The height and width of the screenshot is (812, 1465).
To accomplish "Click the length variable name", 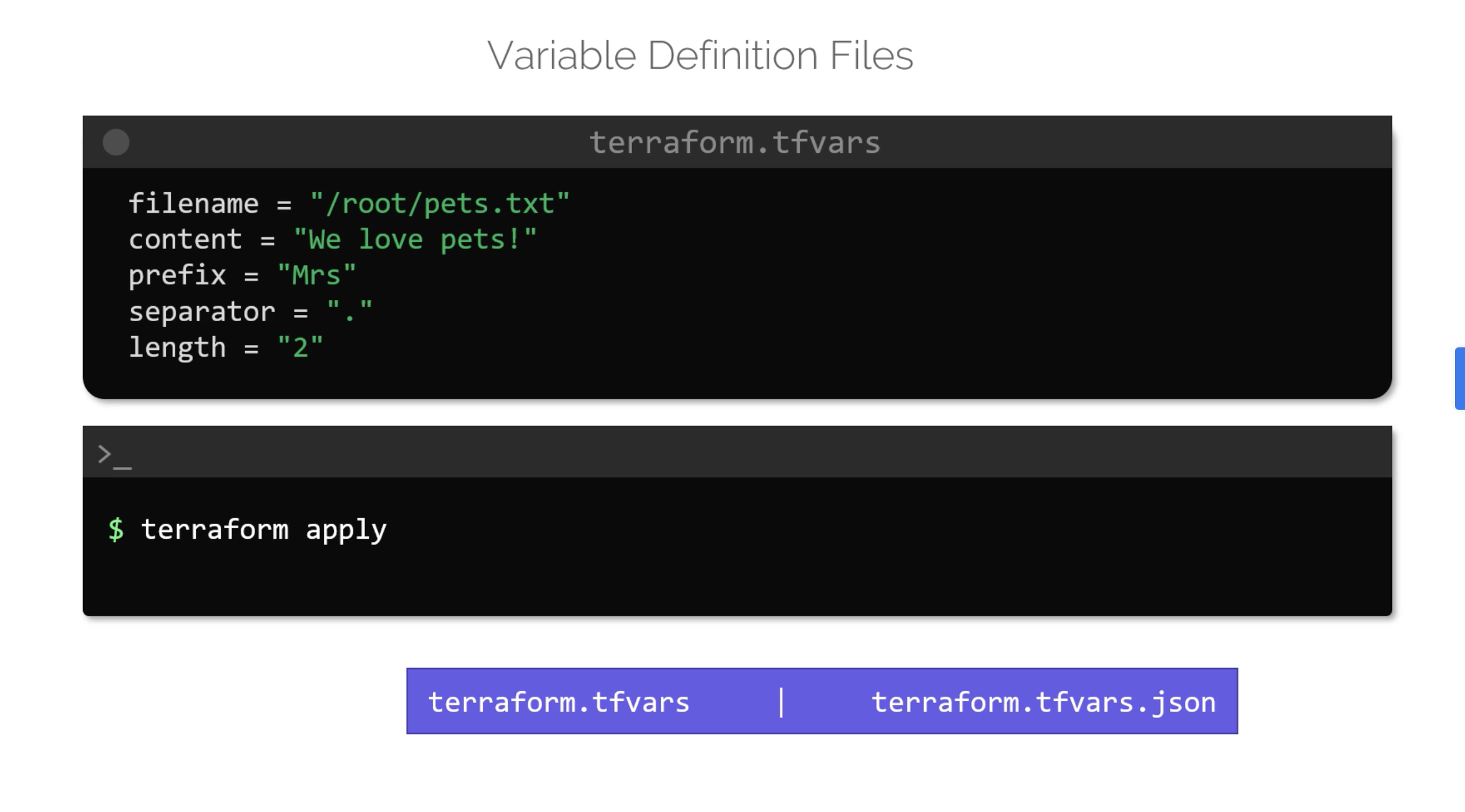I will tap(177, 347).
